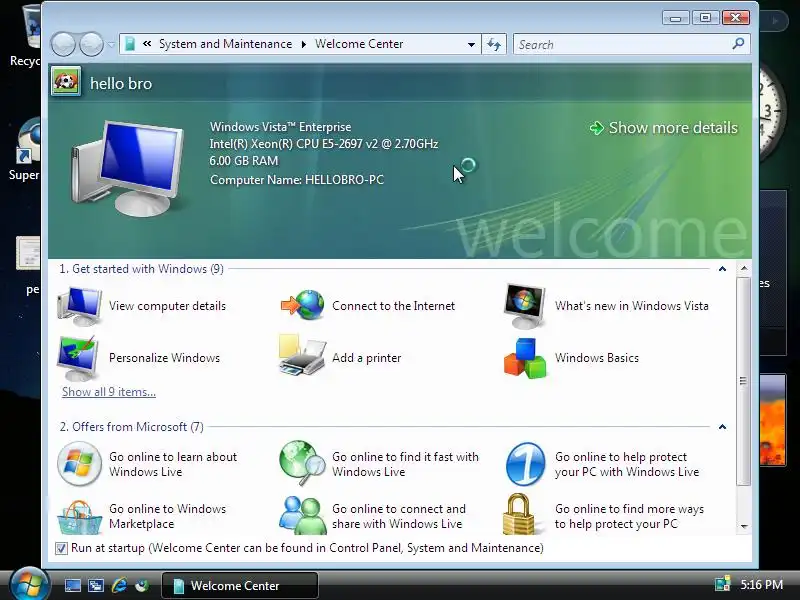Click the large computer image in the welcome banner
The height and width of the screenshot is (600, 800).
tap(127, 168)
